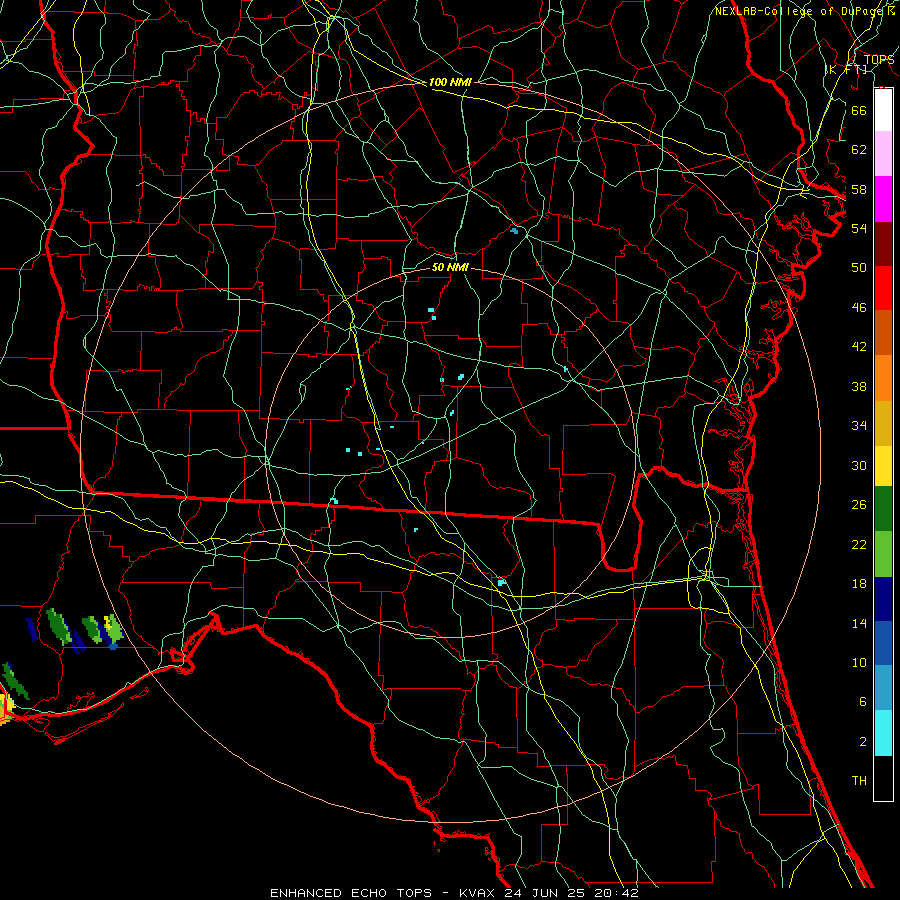Click the '100 NMI' range ring label

[450, 83]
